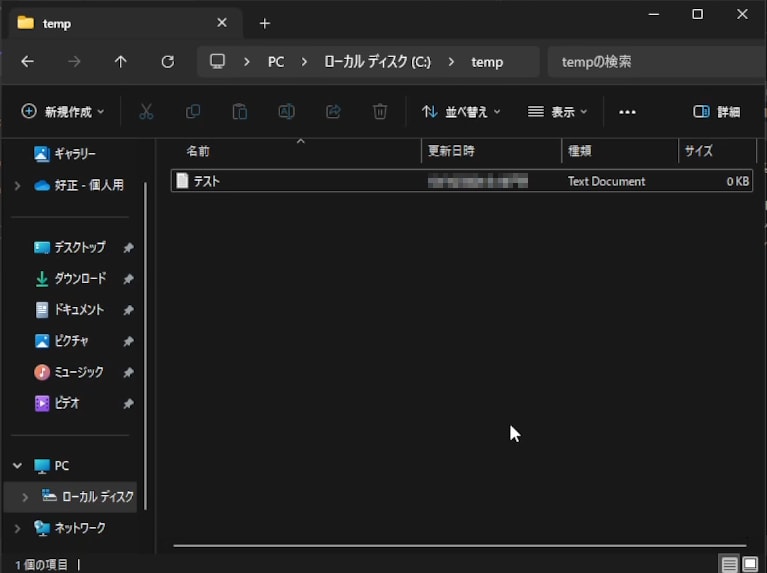Select PC in the address bar

(276, 62)
